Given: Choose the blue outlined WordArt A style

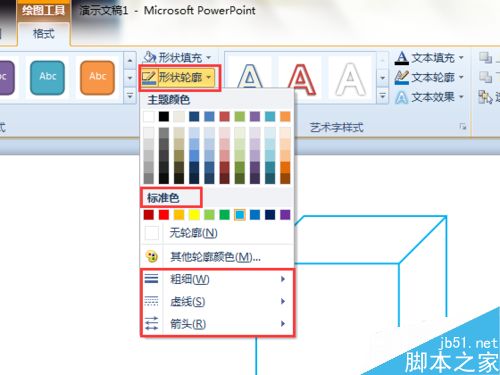Looking at the screenshot, I should 250,77.
